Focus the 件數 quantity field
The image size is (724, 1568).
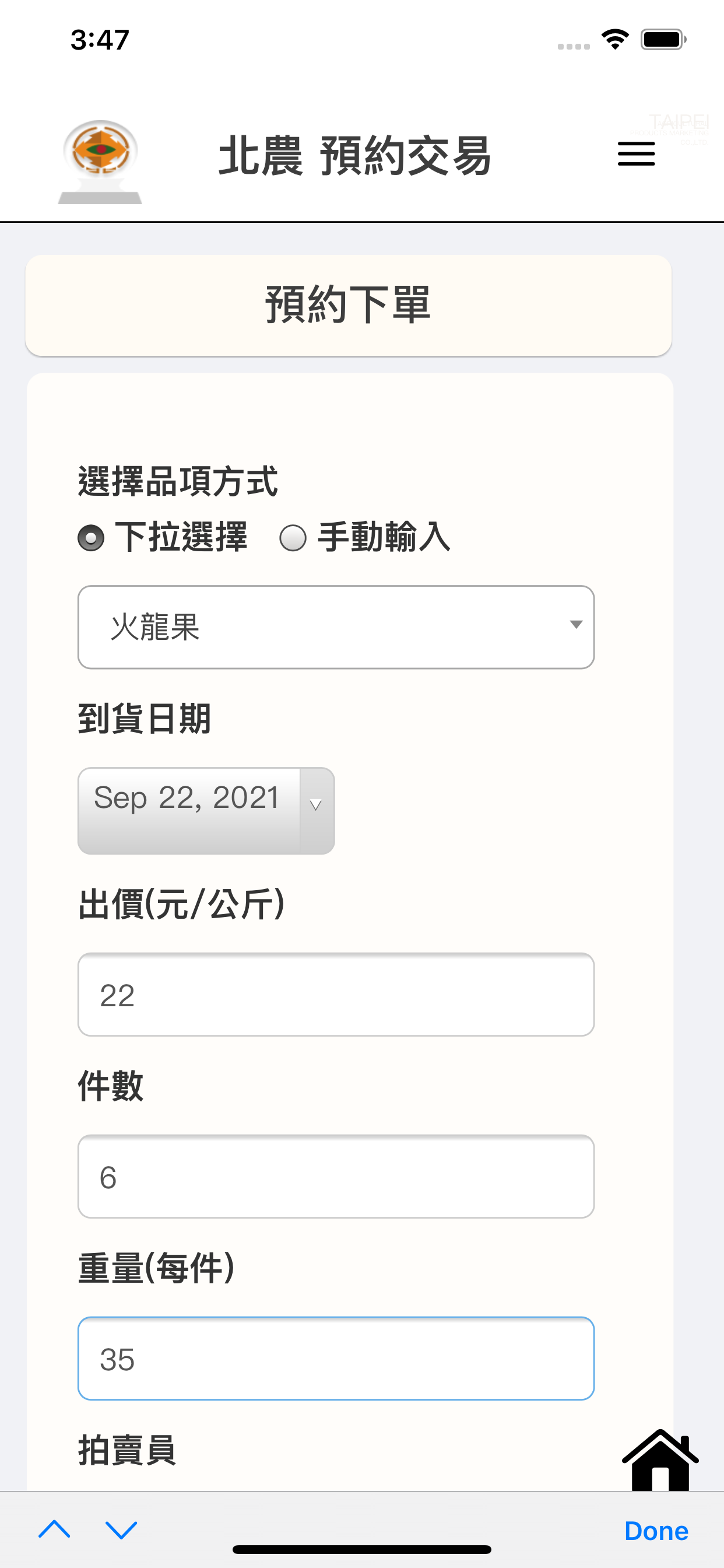[336, 1176]
